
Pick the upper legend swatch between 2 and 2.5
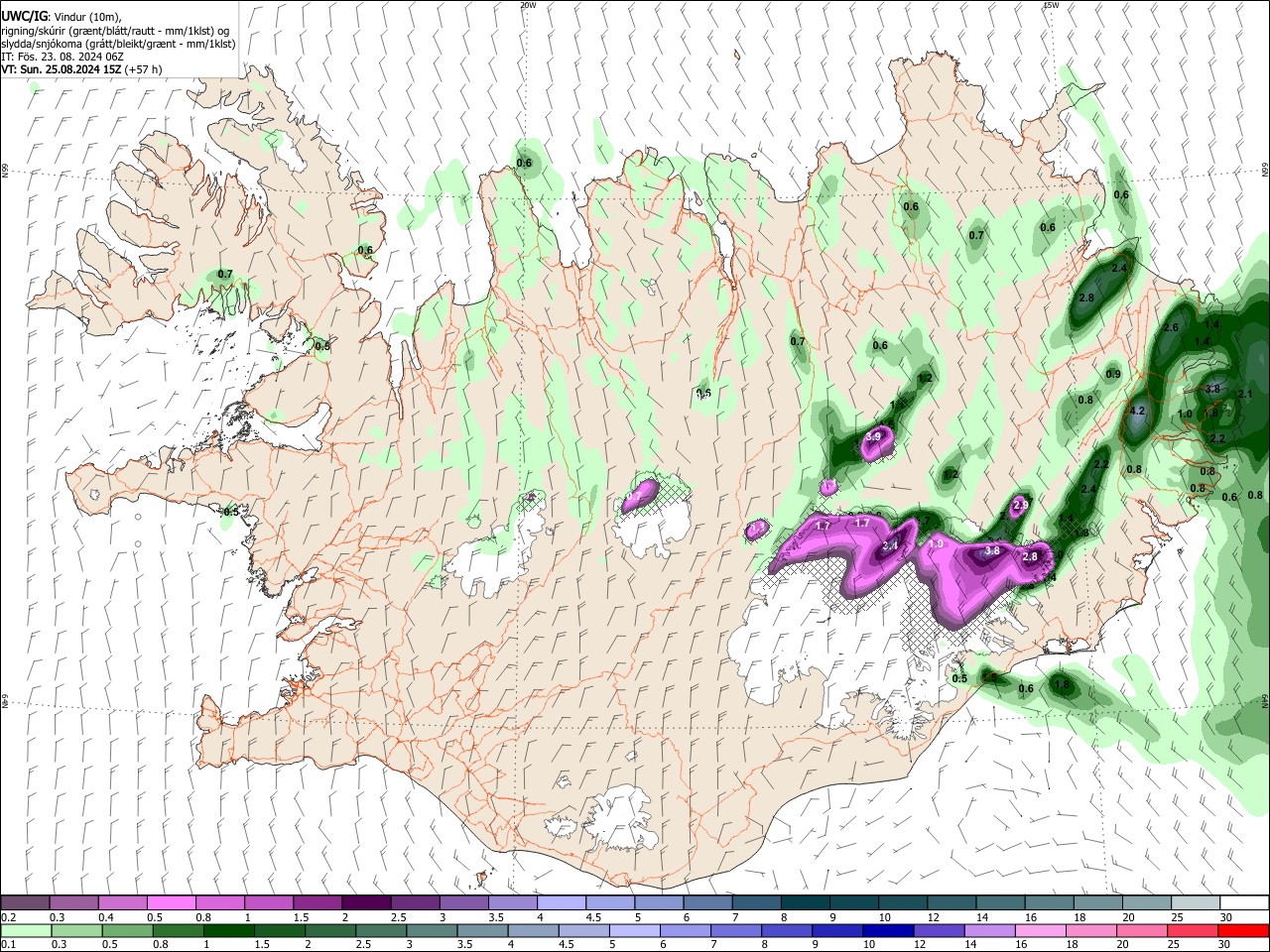365,902
